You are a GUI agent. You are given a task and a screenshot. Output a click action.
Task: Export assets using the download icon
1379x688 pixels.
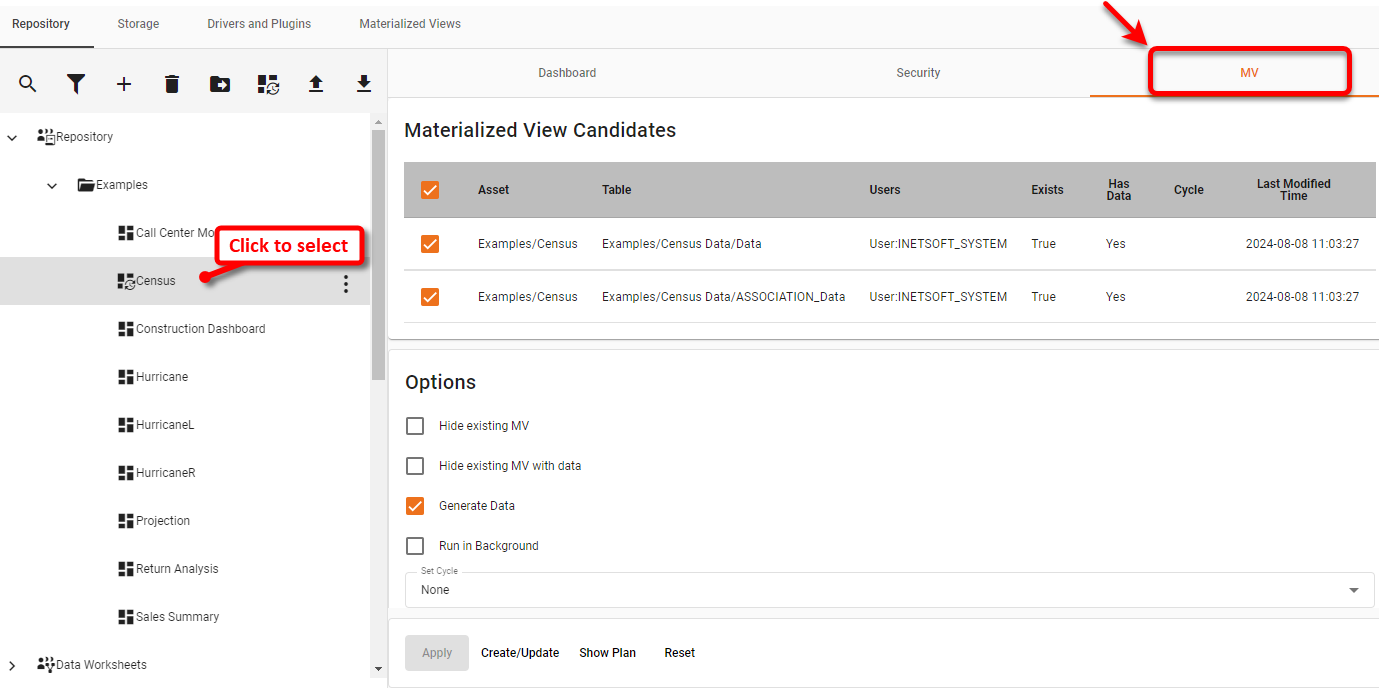[363, 84]
